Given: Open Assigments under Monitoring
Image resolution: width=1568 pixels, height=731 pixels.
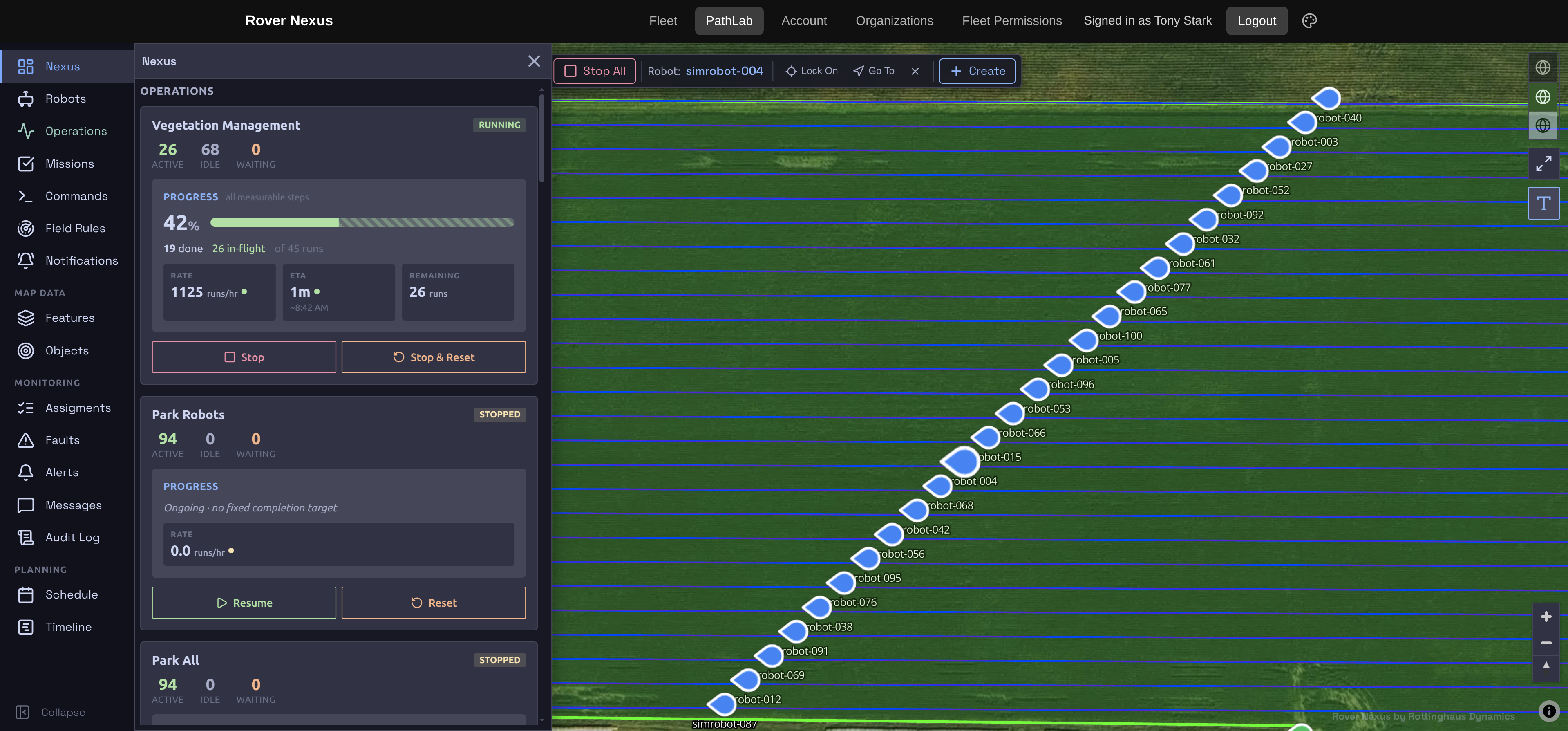Looking at the screenshot, I should tap(67, 408).
